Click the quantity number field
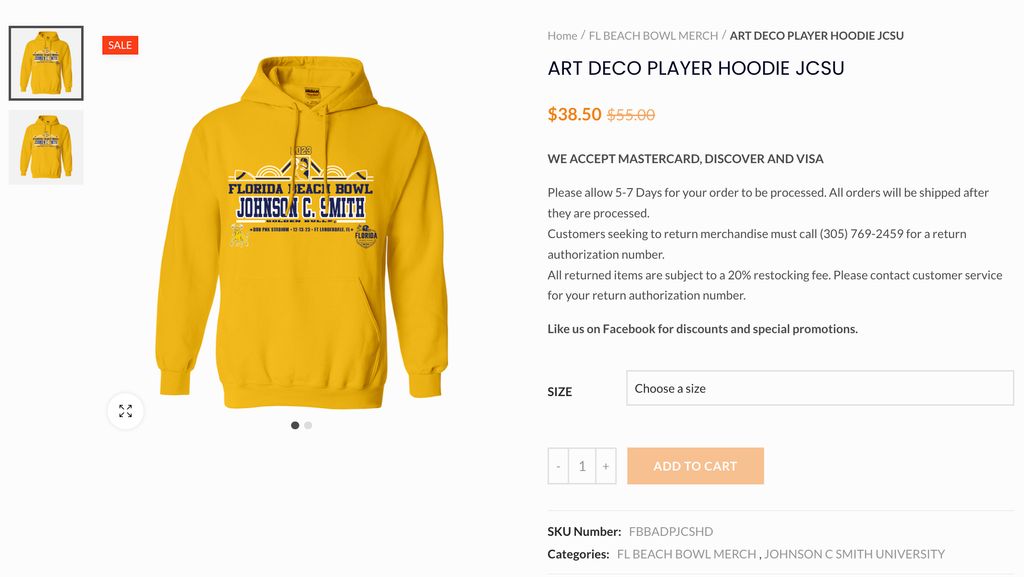 coord(582,466)
